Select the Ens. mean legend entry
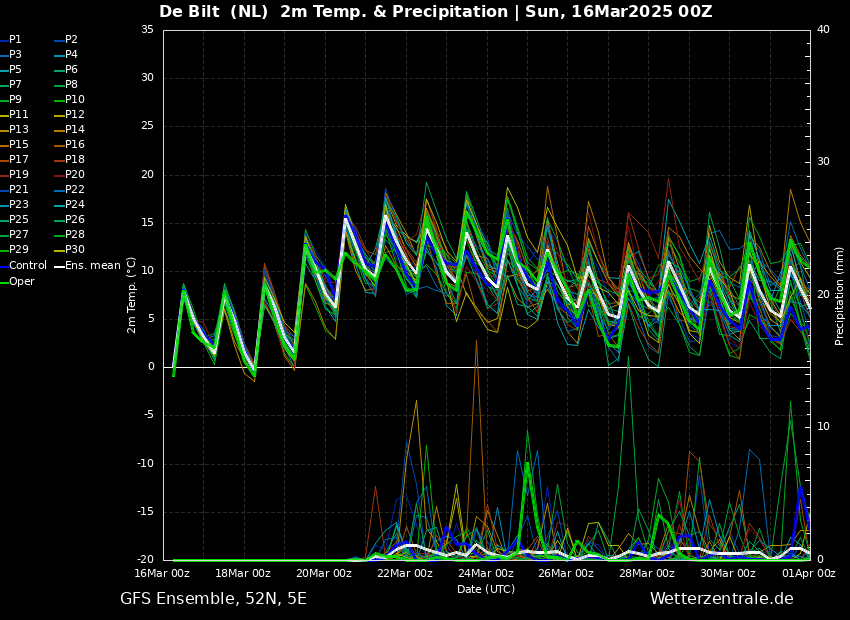Viewport: 850px width, 620px height. coord(88,266)
